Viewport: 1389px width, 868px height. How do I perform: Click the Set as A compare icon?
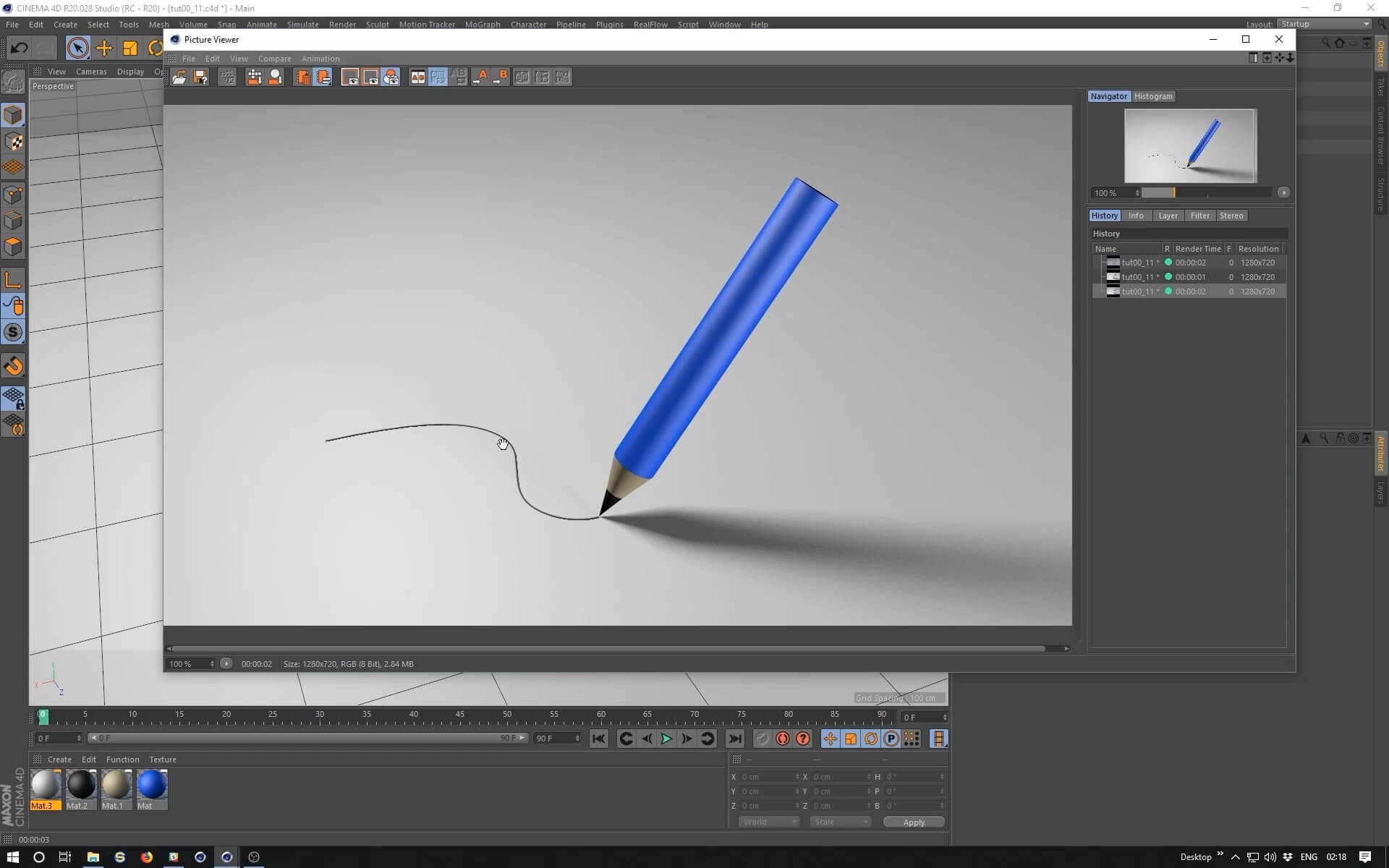pos(480,77)
